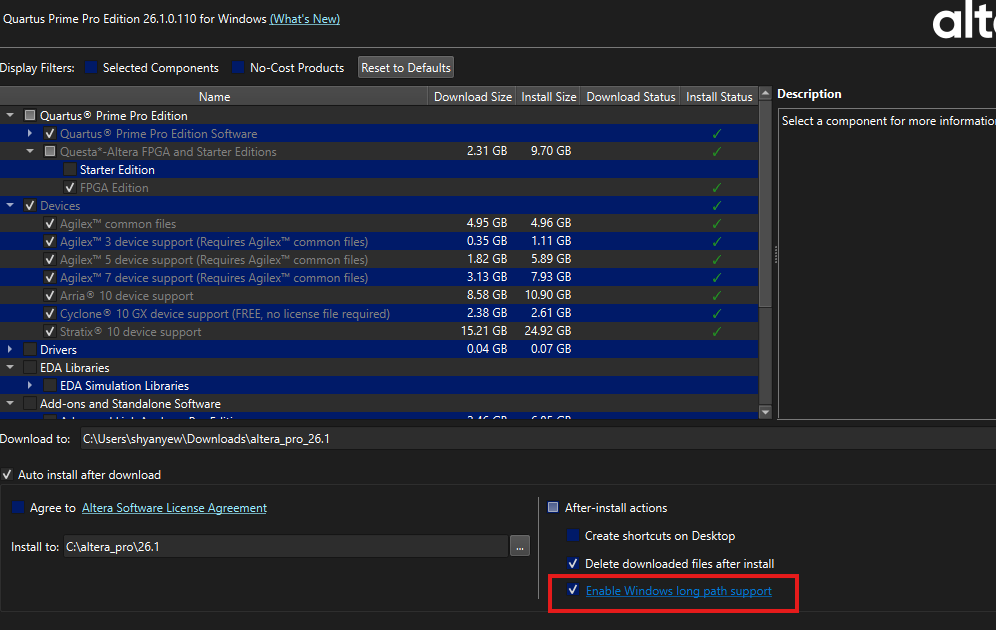This screenshot has height=630, width=996.
Task: Uncheck Arria 10 device support
Action: coord(50,295)
